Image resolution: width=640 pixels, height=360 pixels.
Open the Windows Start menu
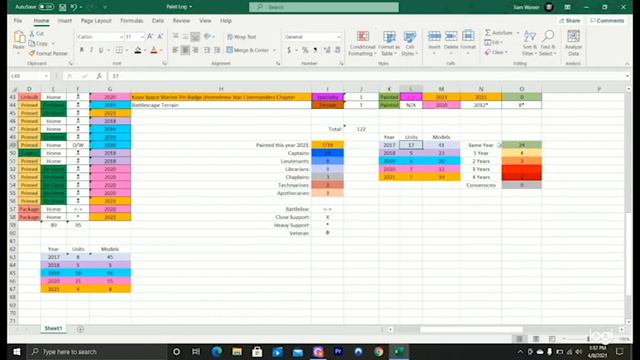click(x=17, y=351)
